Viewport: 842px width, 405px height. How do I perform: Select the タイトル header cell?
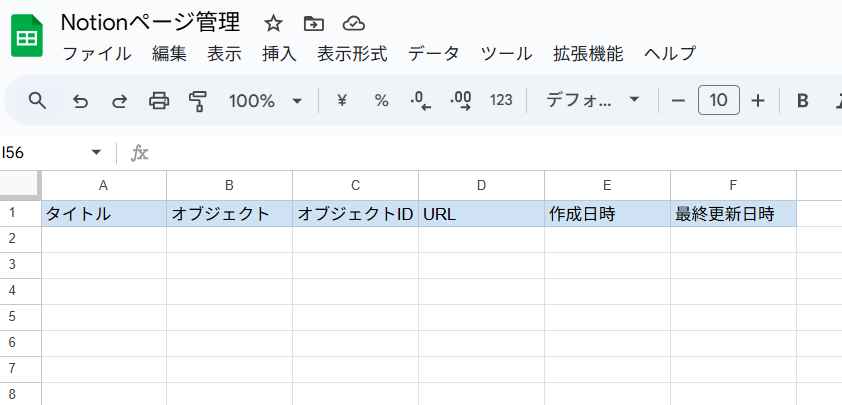[x=104, y=214]
